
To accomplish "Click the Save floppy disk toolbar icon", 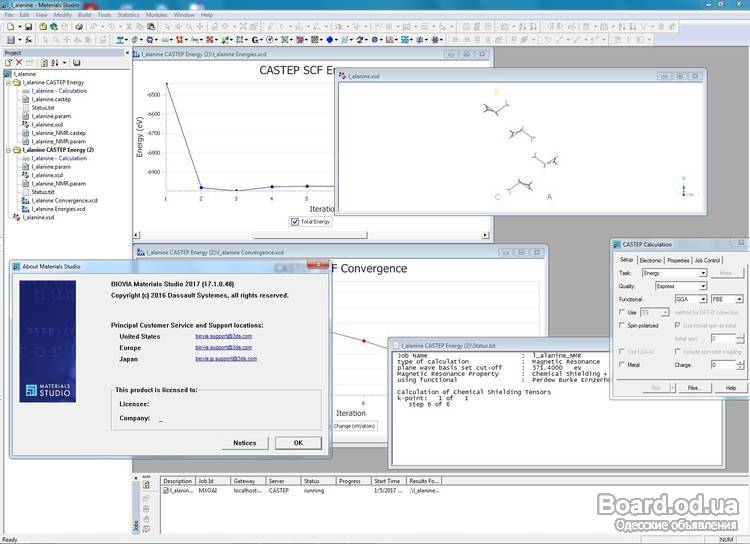I will [x=28, y=26].
